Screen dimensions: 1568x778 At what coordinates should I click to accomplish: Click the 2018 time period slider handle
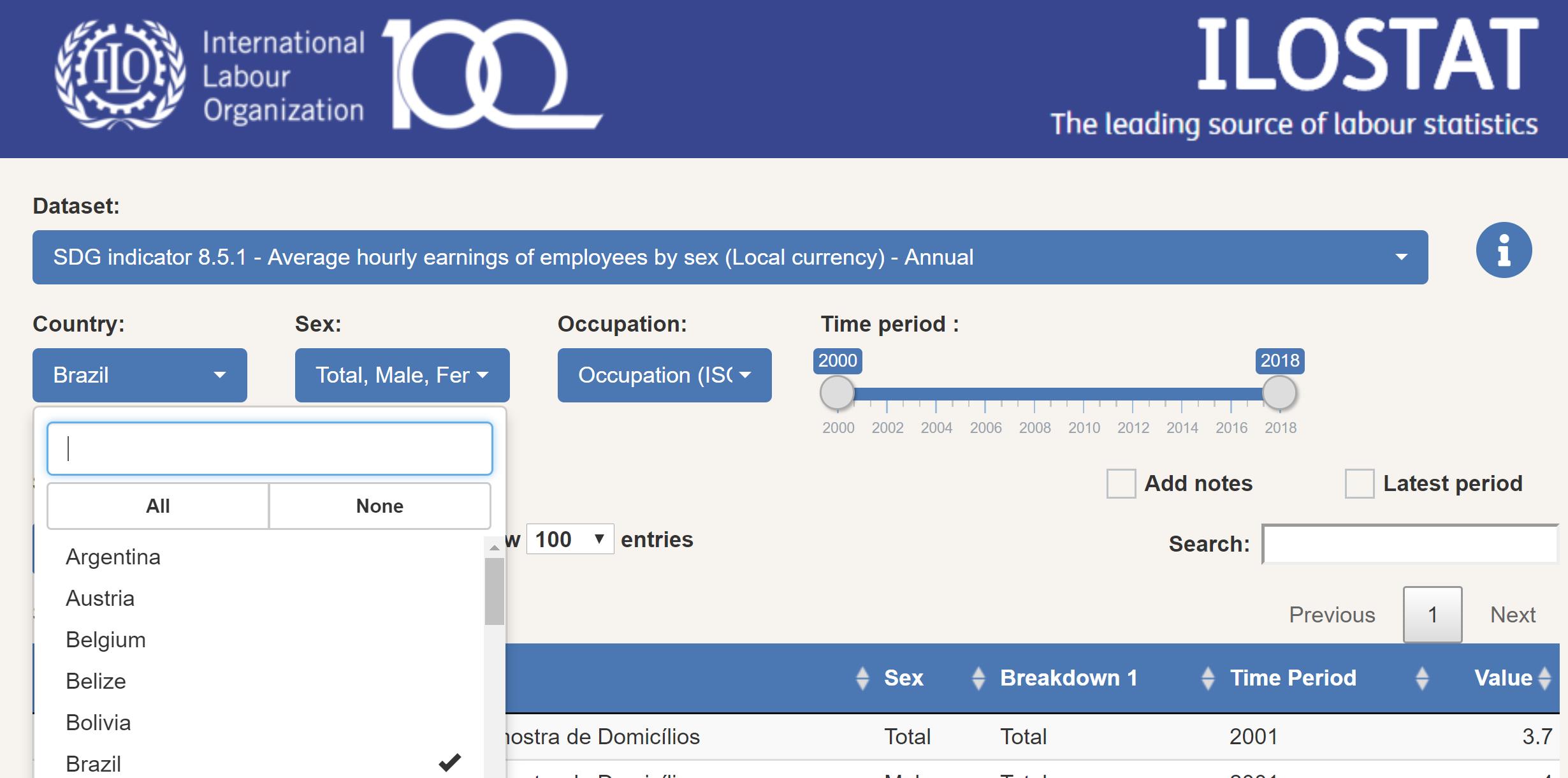pos(1279,392)
